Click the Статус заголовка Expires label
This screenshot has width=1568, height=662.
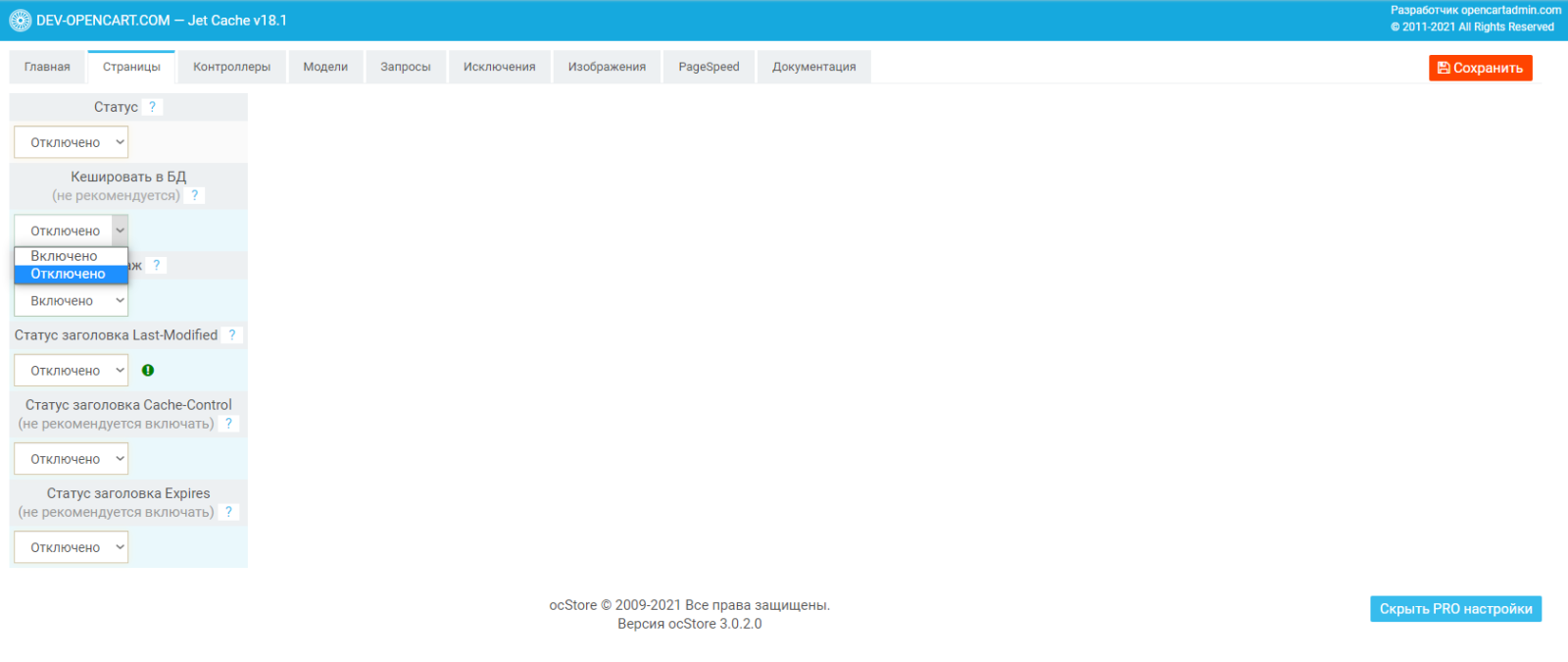(128, 493)
